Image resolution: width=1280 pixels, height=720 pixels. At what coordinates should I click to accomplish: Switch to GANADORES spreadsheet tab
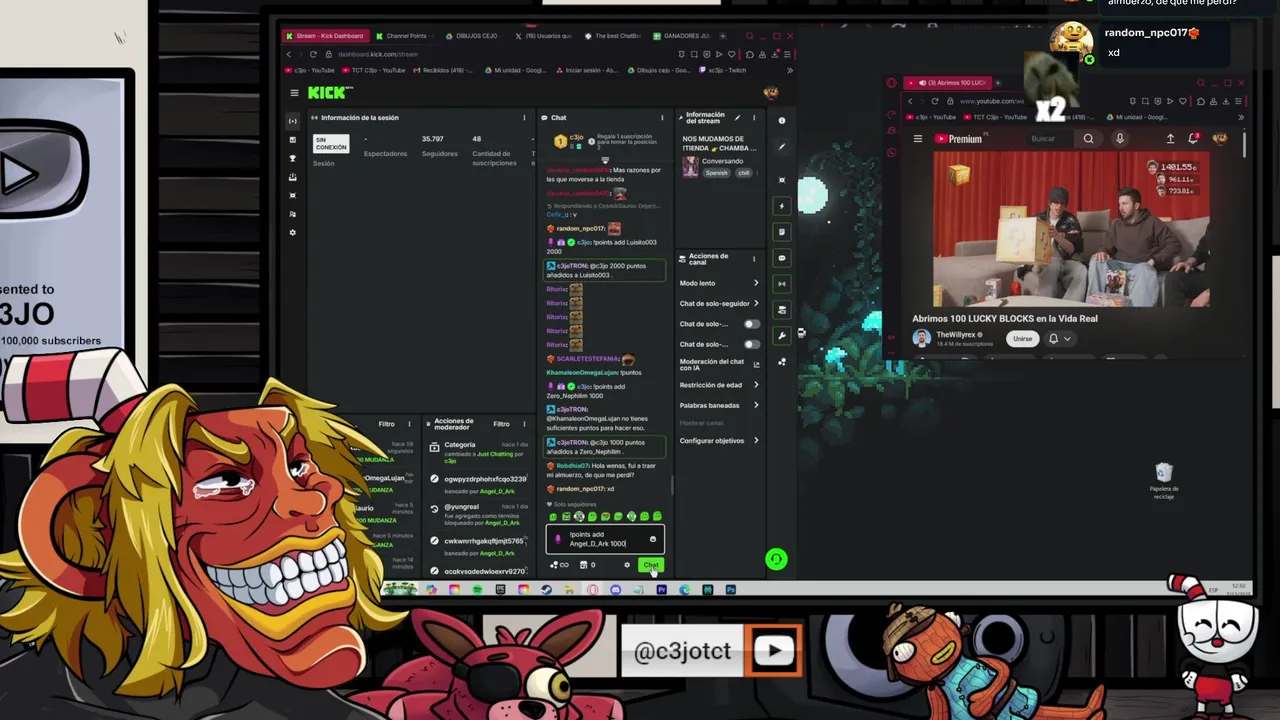pos(683,36)
